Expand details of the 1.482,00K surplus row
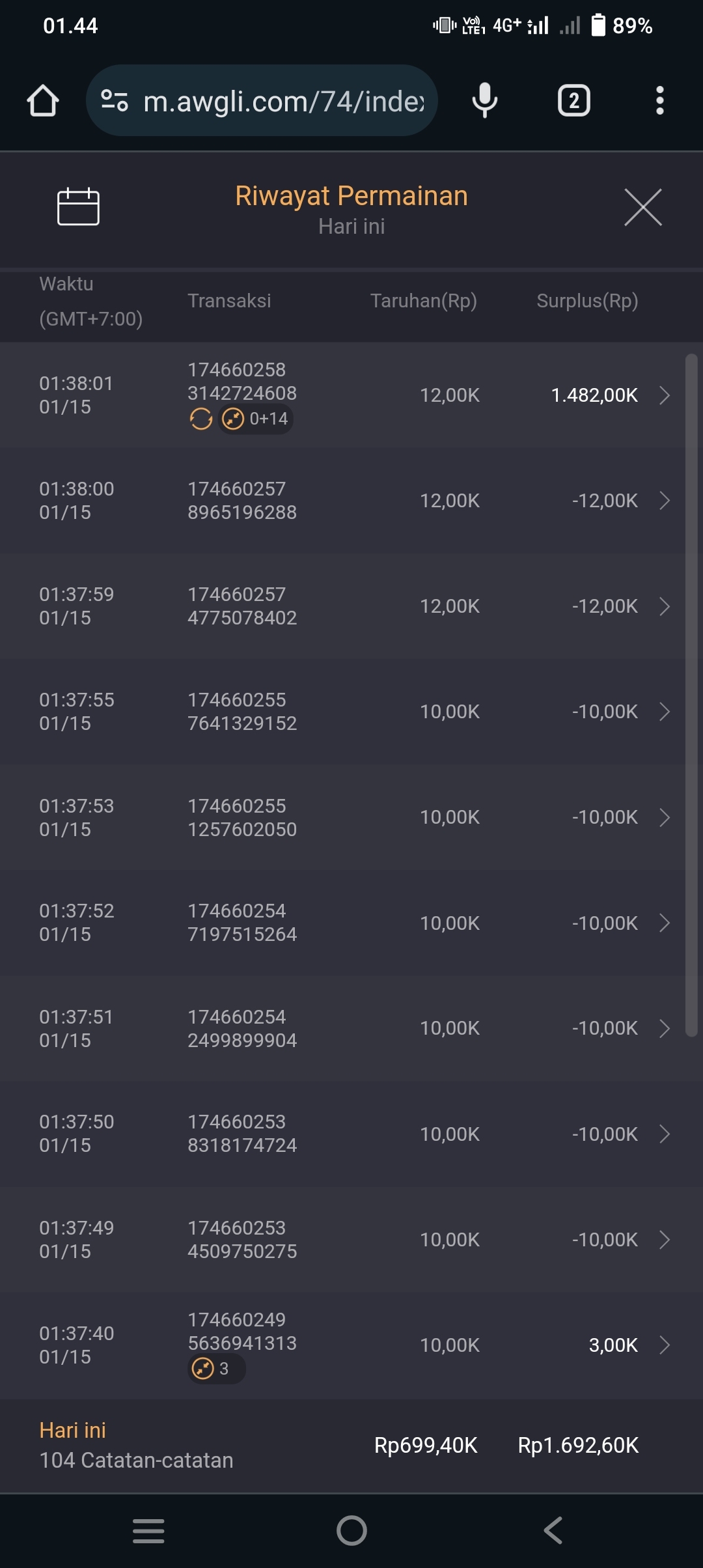703x1568 pixels. click(x=665, y=395)
